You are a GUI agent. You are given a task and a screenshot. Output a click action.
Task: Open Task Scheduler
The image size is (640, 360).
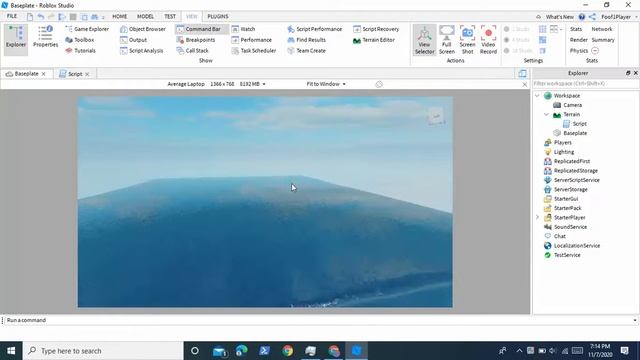[253, 51]
